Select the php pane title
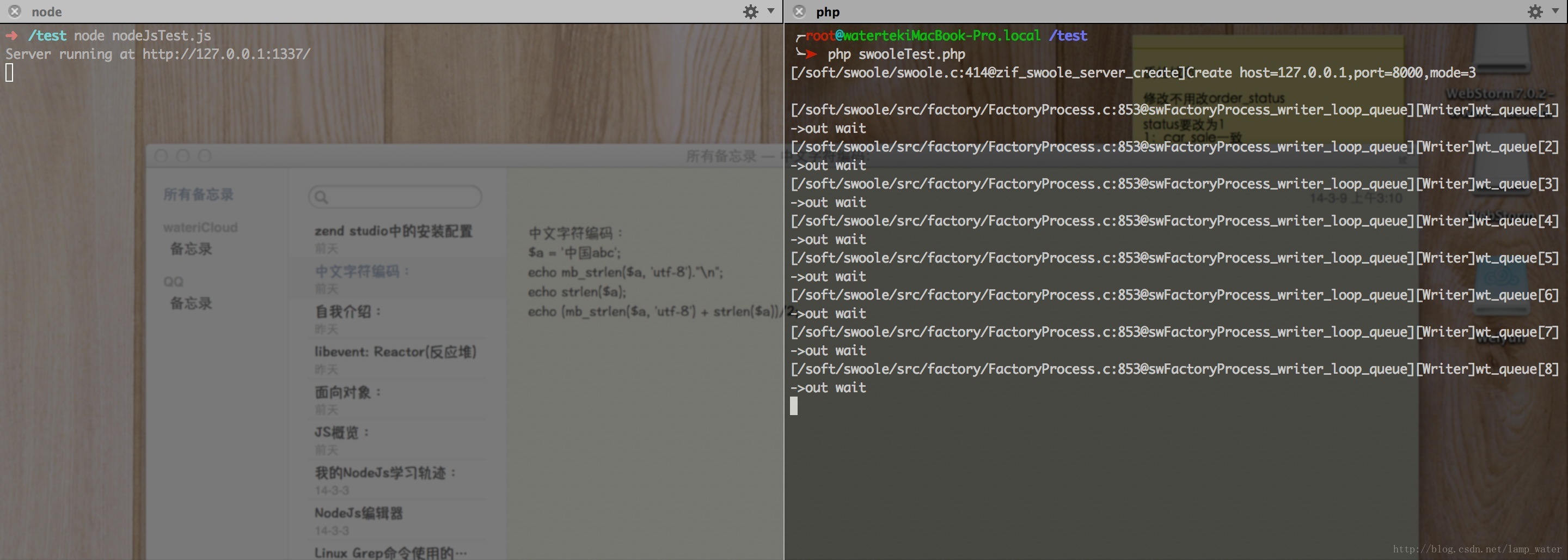This screenshot has height=560, width=1568. click(828, 11)
